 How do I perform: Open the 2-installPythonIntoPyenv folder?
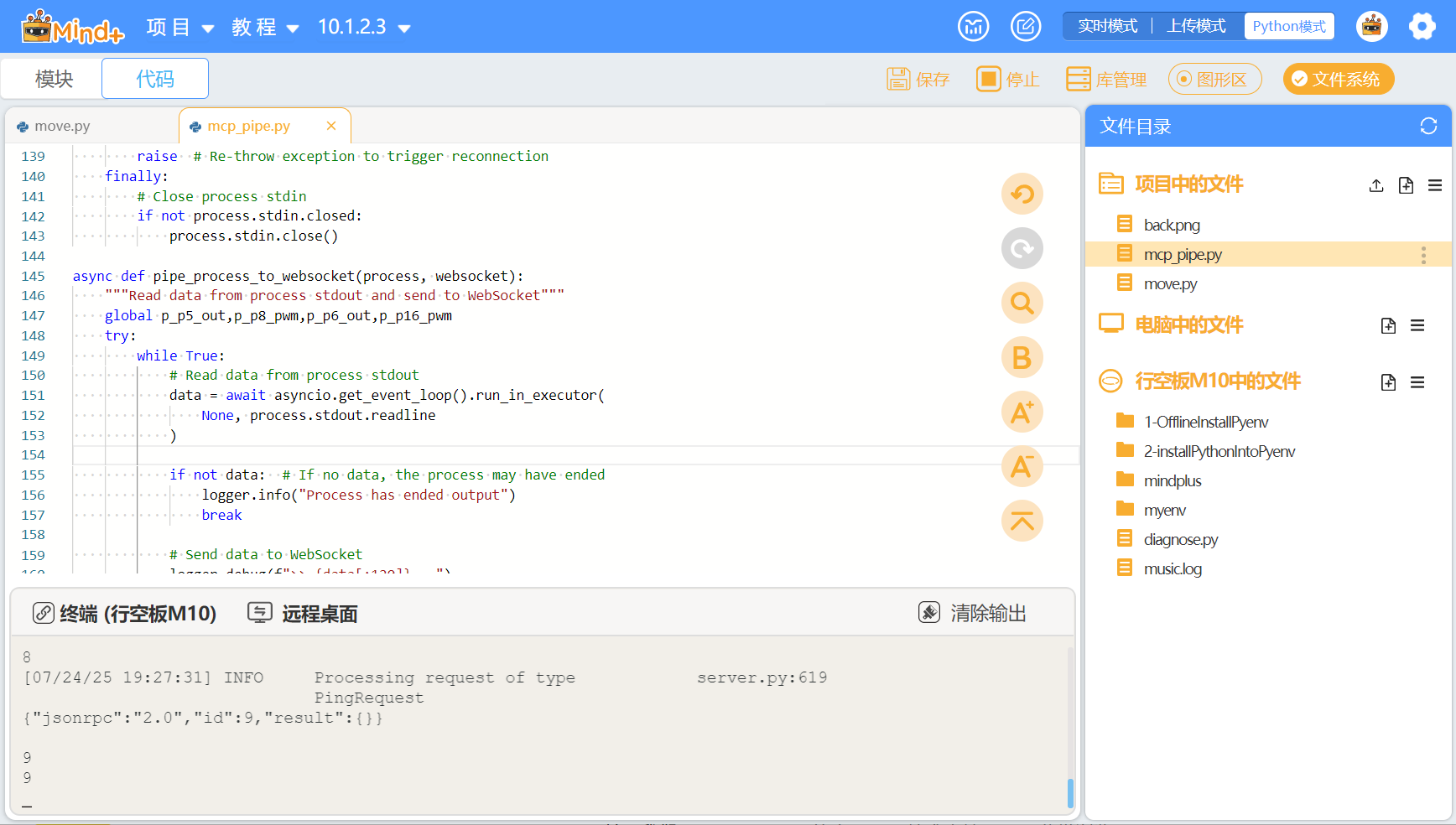[1219, 451]
